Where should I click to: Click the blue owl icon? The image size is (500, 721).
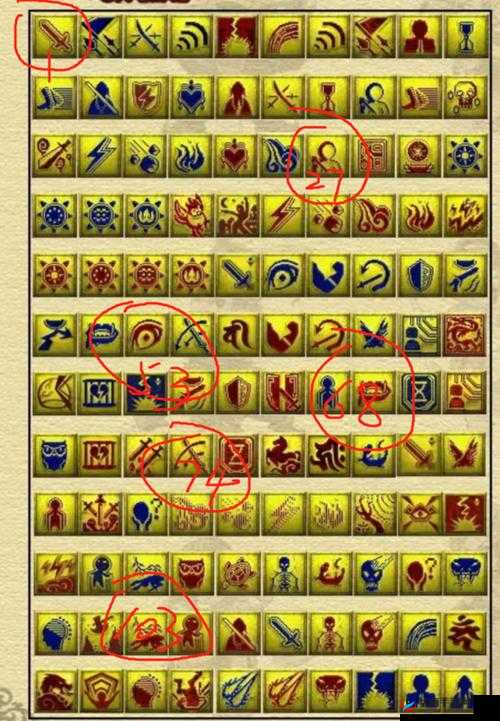click(x=55, y=455)
